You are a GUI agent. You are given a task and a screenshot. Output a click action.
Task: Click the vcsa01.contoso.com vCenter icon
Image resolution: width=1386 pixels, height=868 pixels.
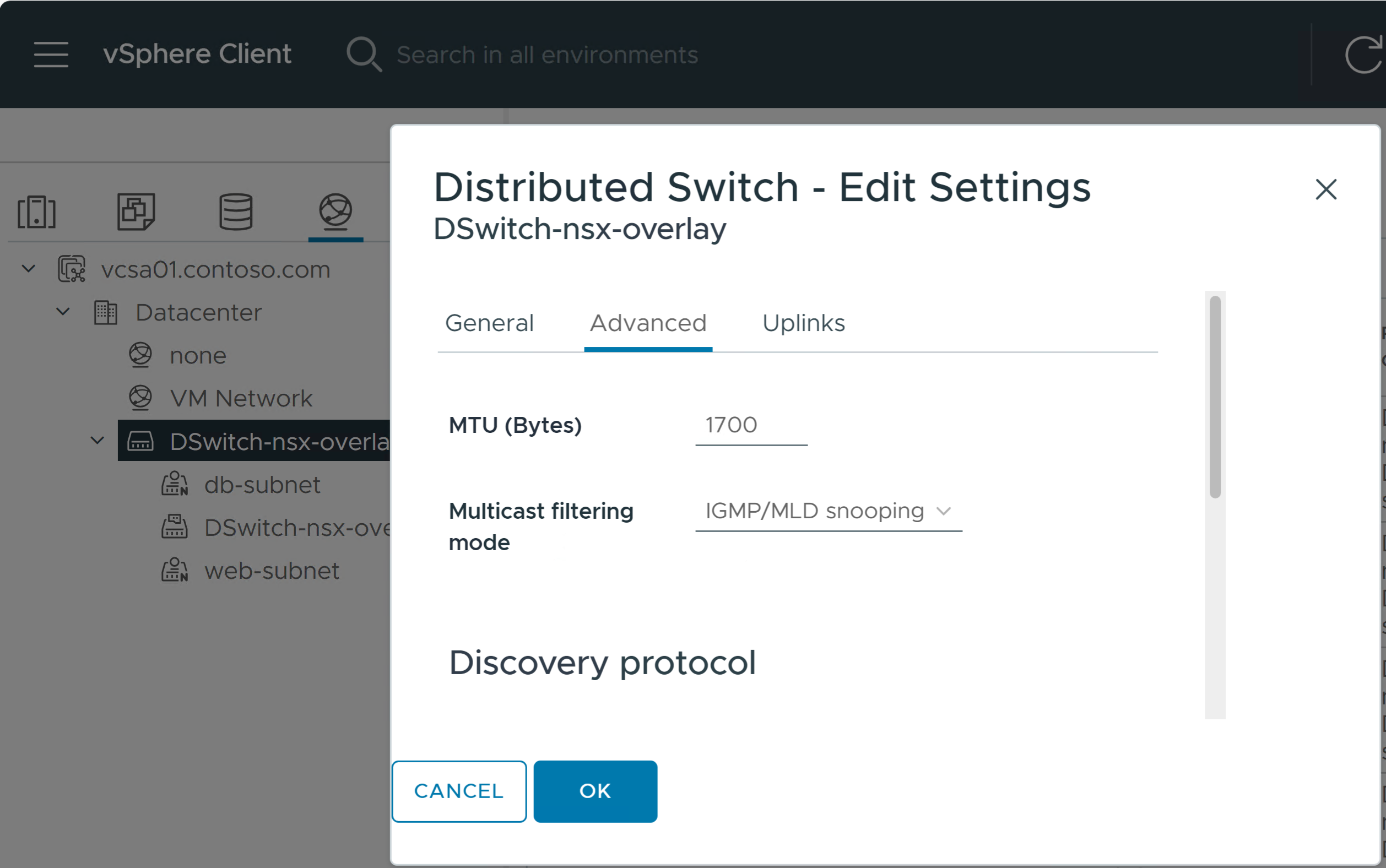[72, 269]
